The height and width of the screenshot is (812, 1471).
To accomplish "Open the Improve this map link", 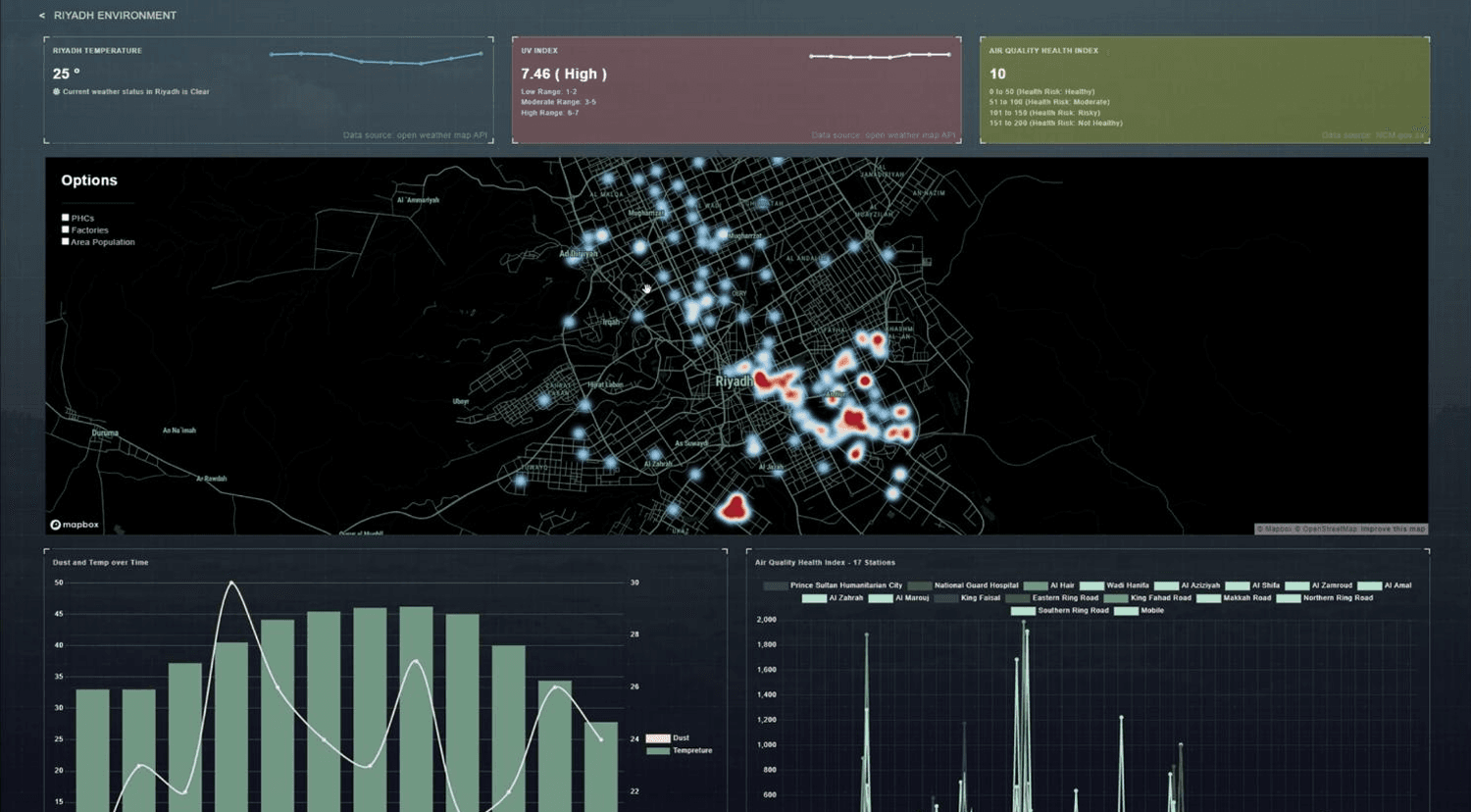I will (x=1393, y=529).
